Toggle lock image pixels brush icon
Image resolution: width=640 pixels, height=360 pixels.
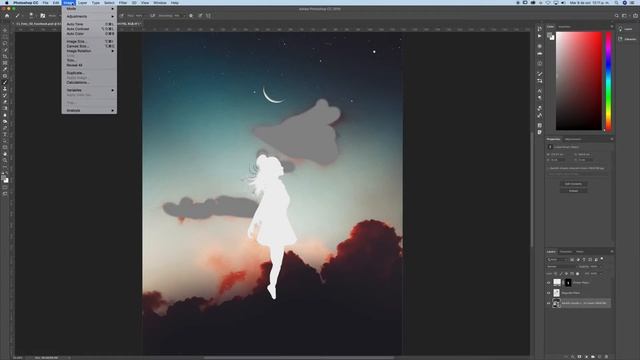(x=561, y=273)
